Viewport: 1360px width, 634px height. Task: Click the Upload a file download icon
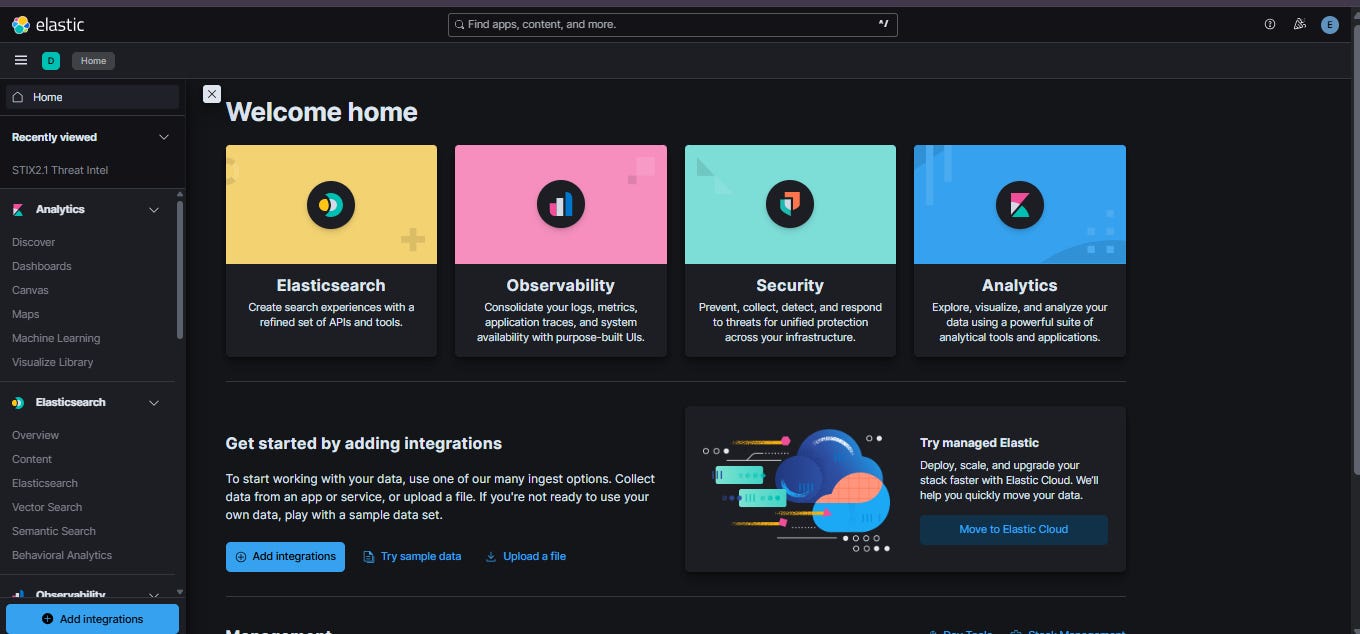491,557
